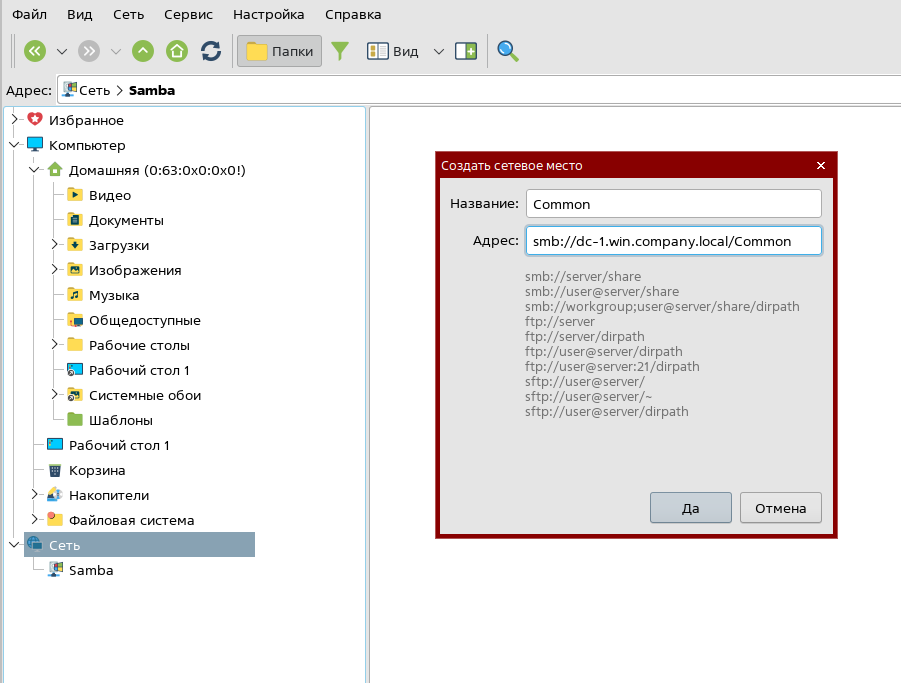Open the Сервис menu

click(x=188, y=14)
